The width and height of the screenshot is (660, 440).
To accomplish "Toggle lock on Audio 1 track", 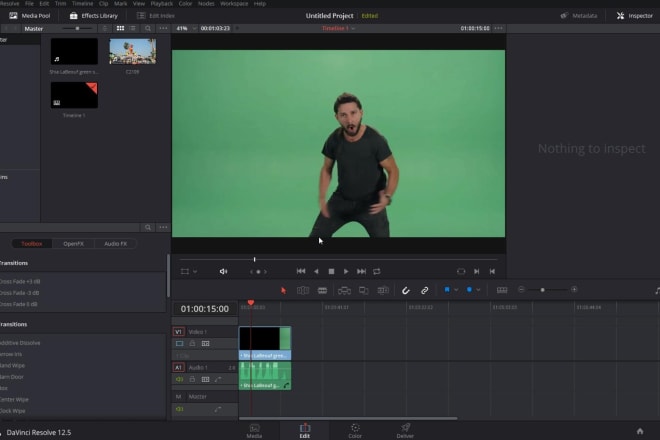I will [192, 379].
